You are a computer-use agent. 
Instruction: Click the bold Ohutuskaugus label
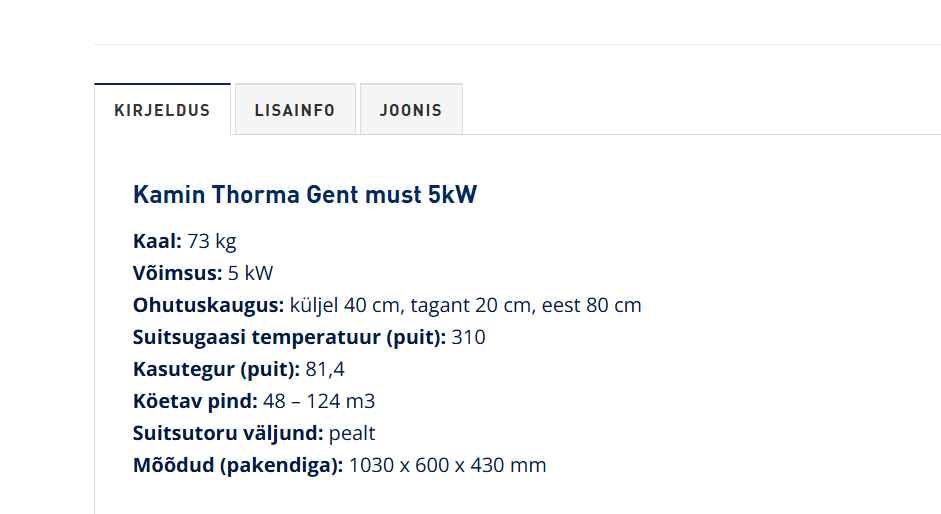click(209, 305)
